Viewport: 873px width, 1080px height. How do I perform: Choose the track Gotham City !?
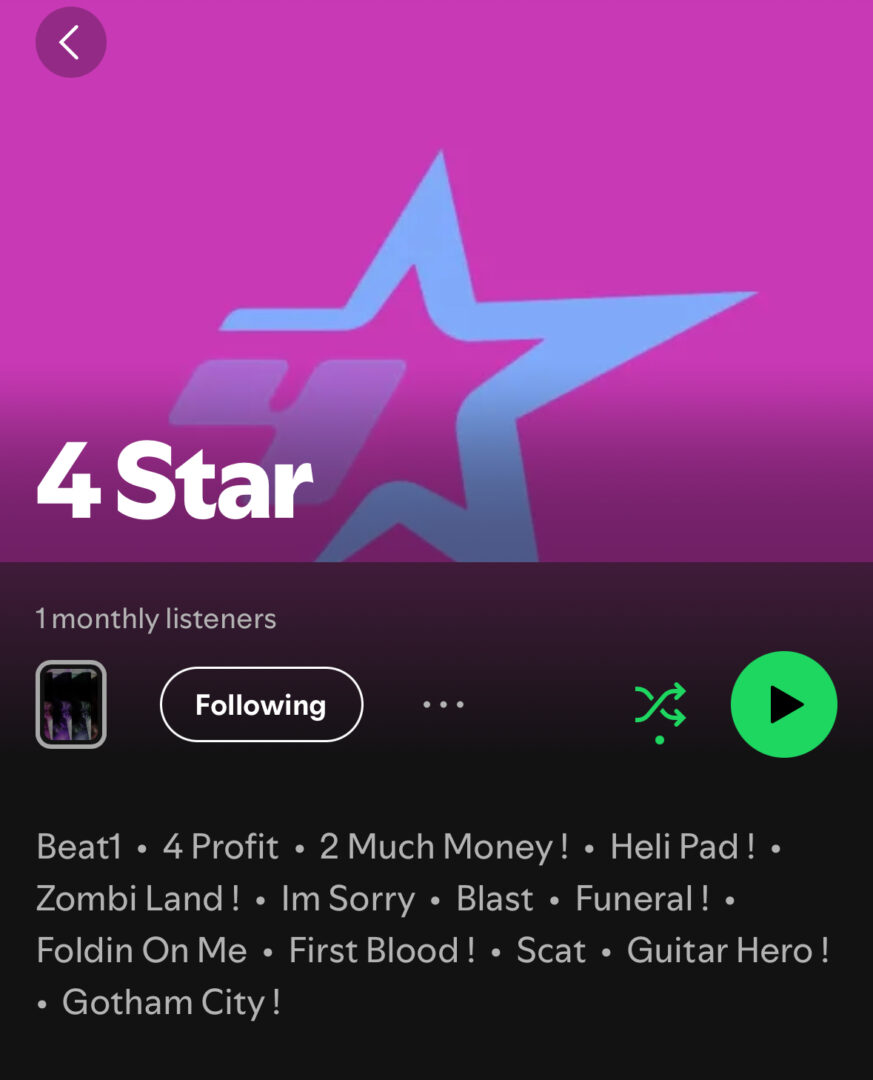[x=172, y=1003]
